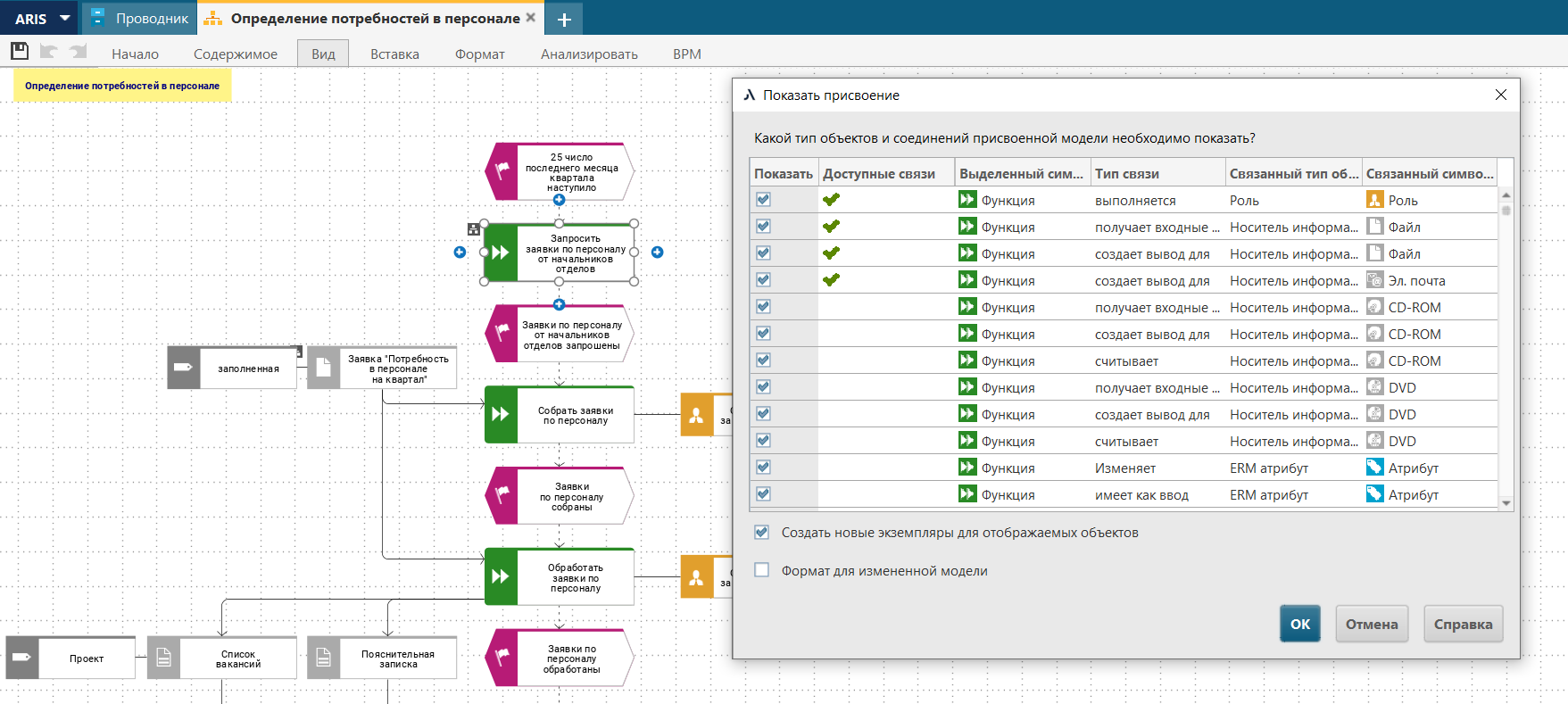Uncheck Показать for создает вывод Эл. почта row
The height and width of the screenshot is (704, 1568).
(763, 279)
